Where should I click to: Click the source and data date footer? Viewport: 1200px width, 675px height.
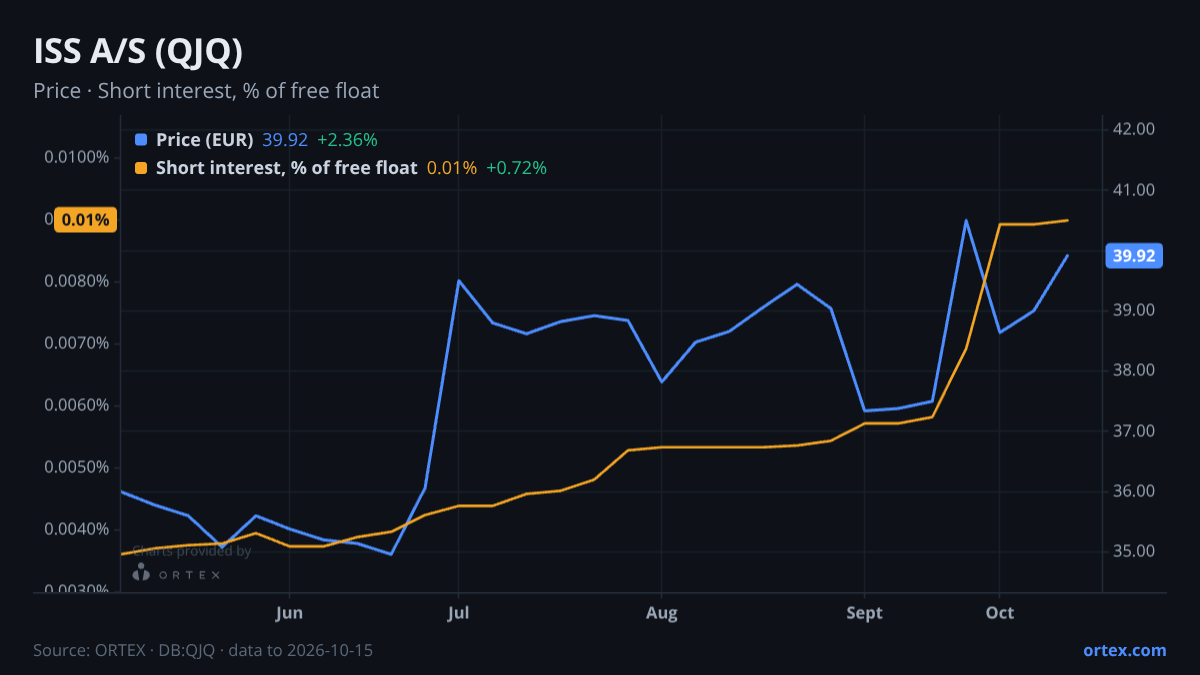pyautogui.click(x=203, y=650)
